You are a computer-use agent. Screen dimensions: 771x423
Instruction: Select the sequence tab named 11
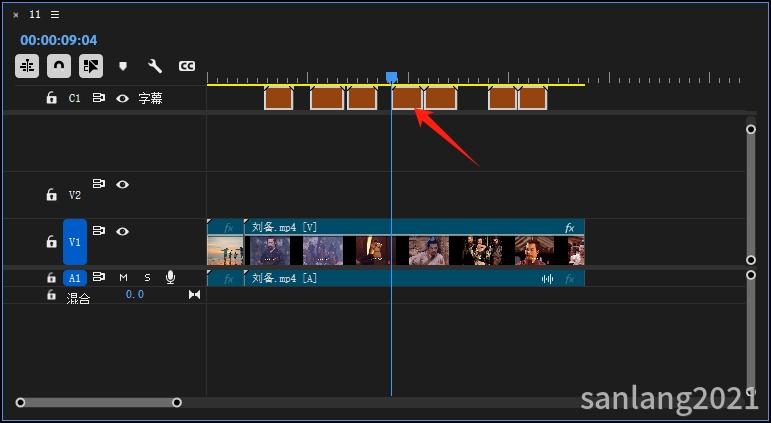[x=35, y=15]
